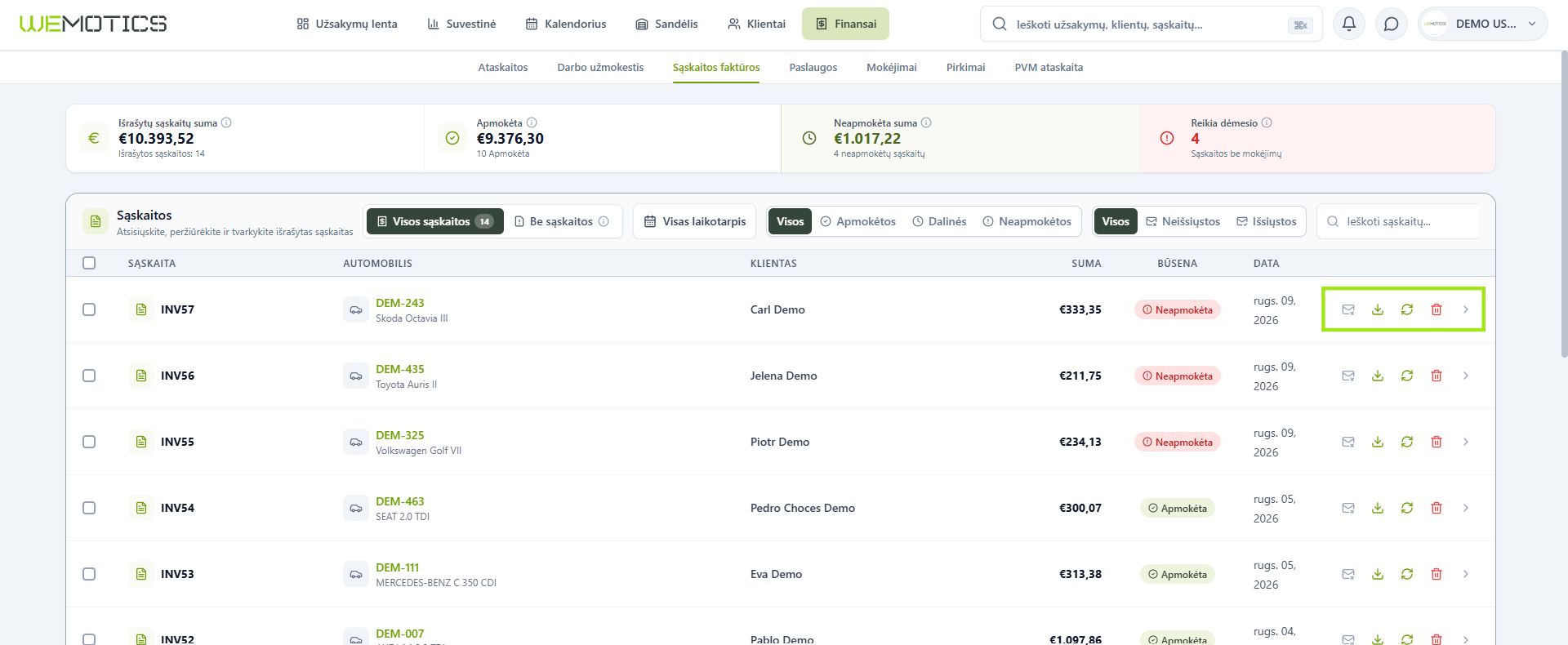The width and height of the screenshot is (1568, 645).
Task: Mark the INV54 row checkbox
Action: (89, 508)
